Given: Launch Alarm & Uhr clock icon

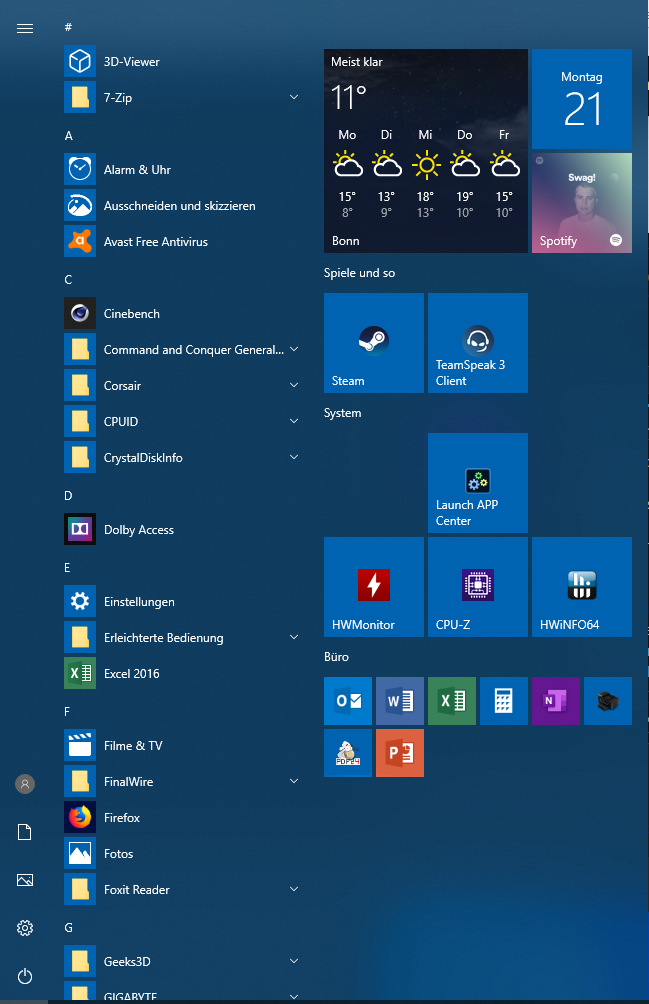Looking at the screenshot, I should pos(80,169).
